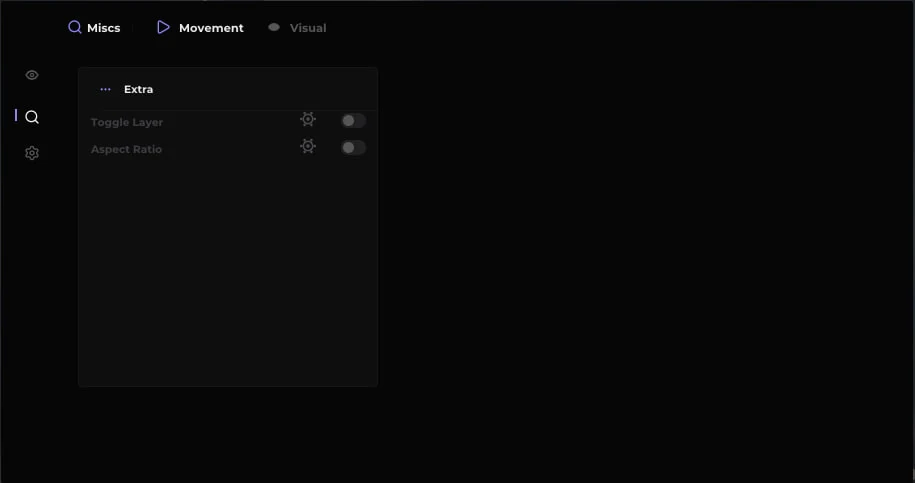Open the Visual tab

click(297, 28)
